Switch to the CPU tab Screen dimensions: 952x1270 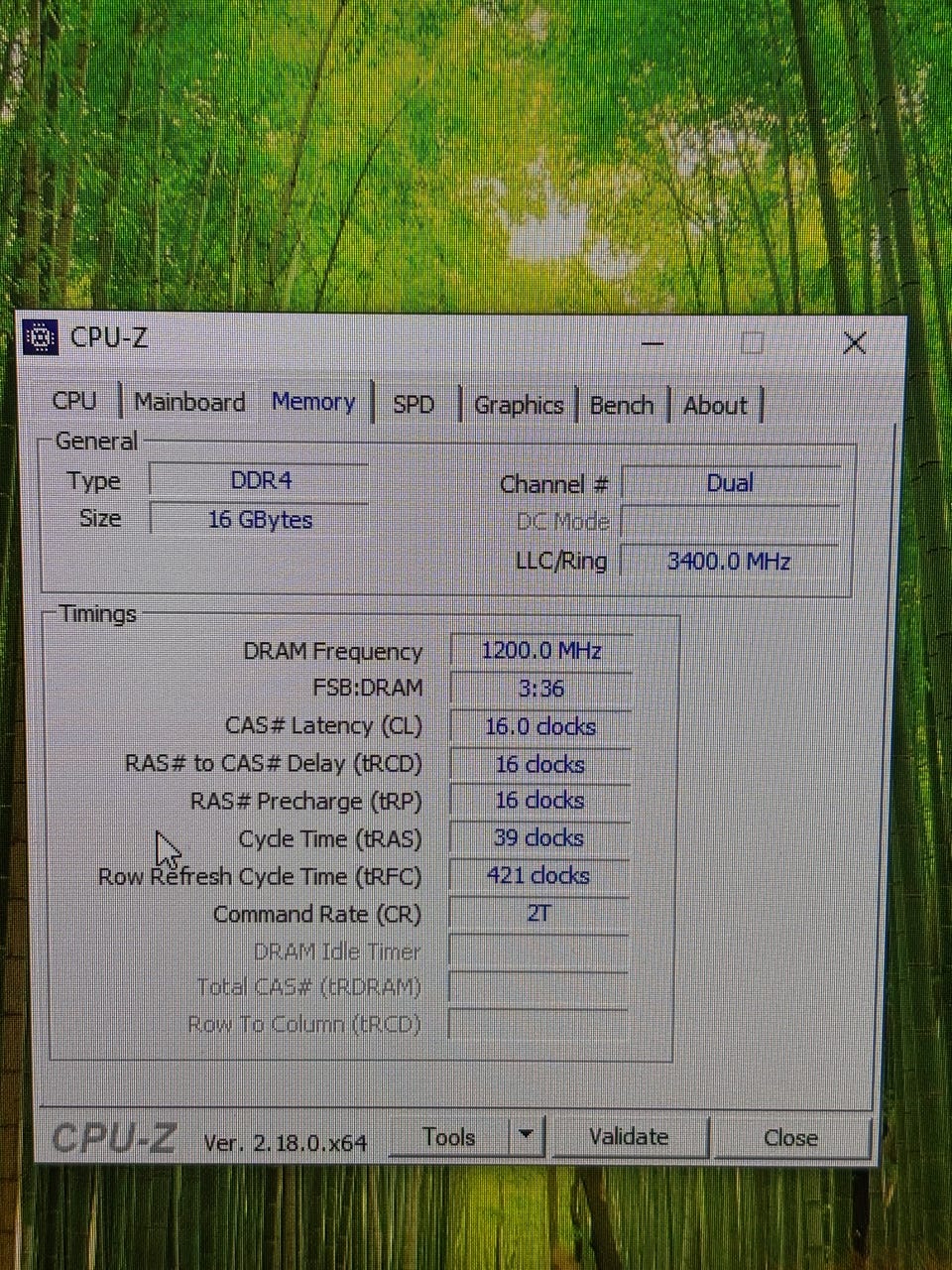click(74, 401)
